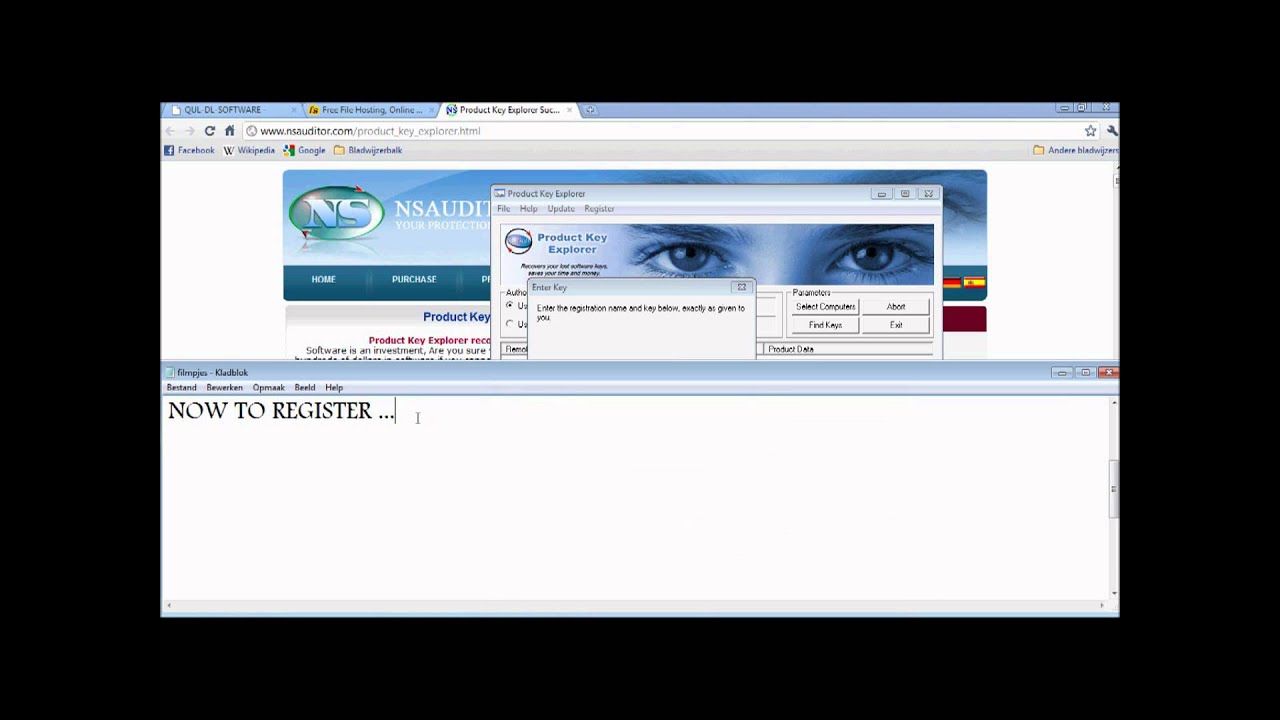Choose the Spanish flag language icon

click(x=974, y=283)
